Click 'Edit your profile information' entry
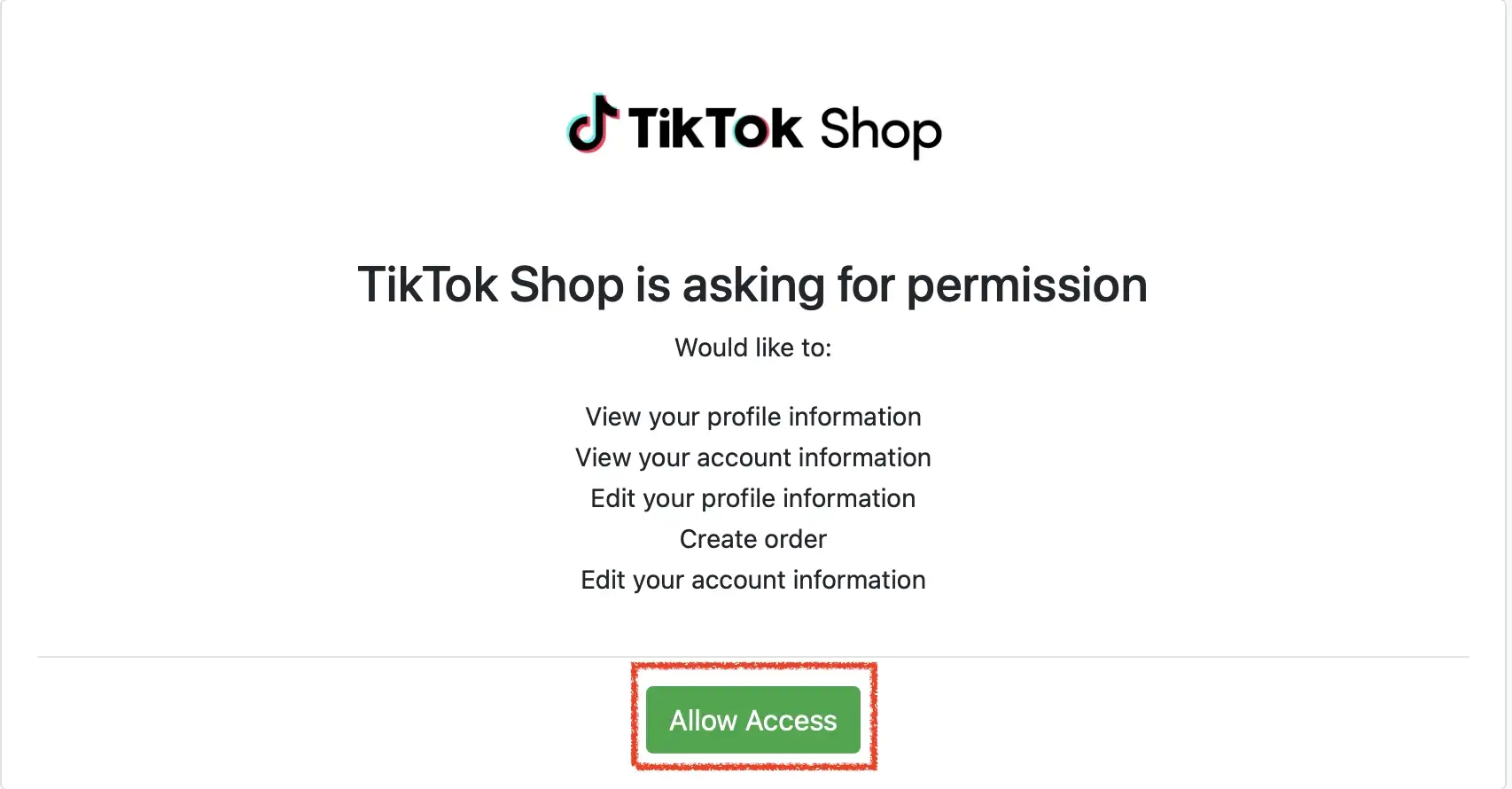This screenshot has height=789, width=1512. [752, 498]
